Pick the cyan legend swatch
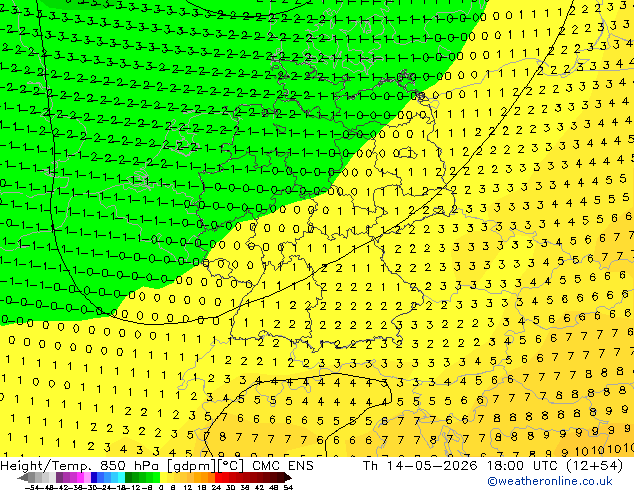Viewport: 634px width, 490px height. (121, 478)
